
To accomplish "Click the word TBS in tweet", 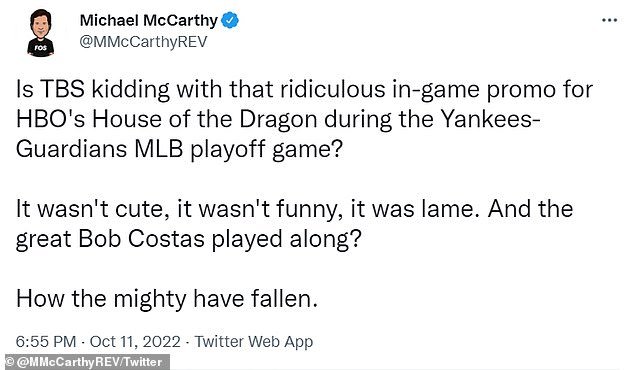I will [62, 89].
